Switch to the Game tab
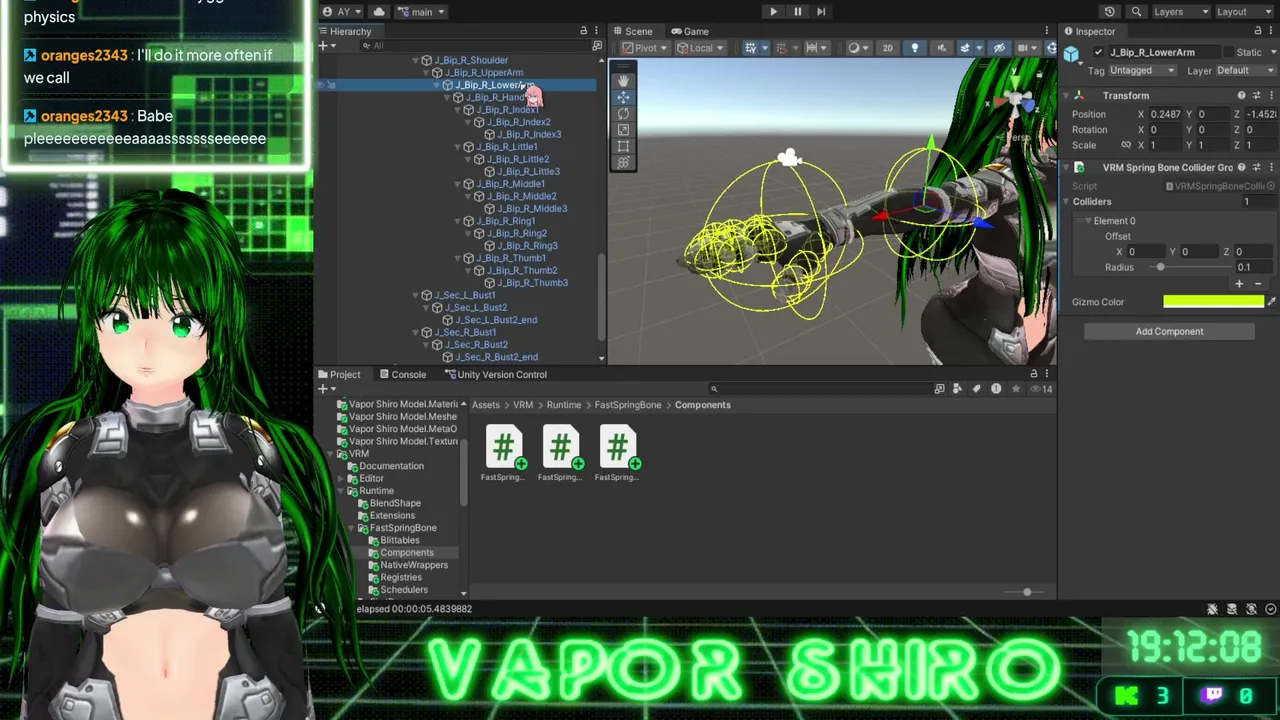 point(690,32)
